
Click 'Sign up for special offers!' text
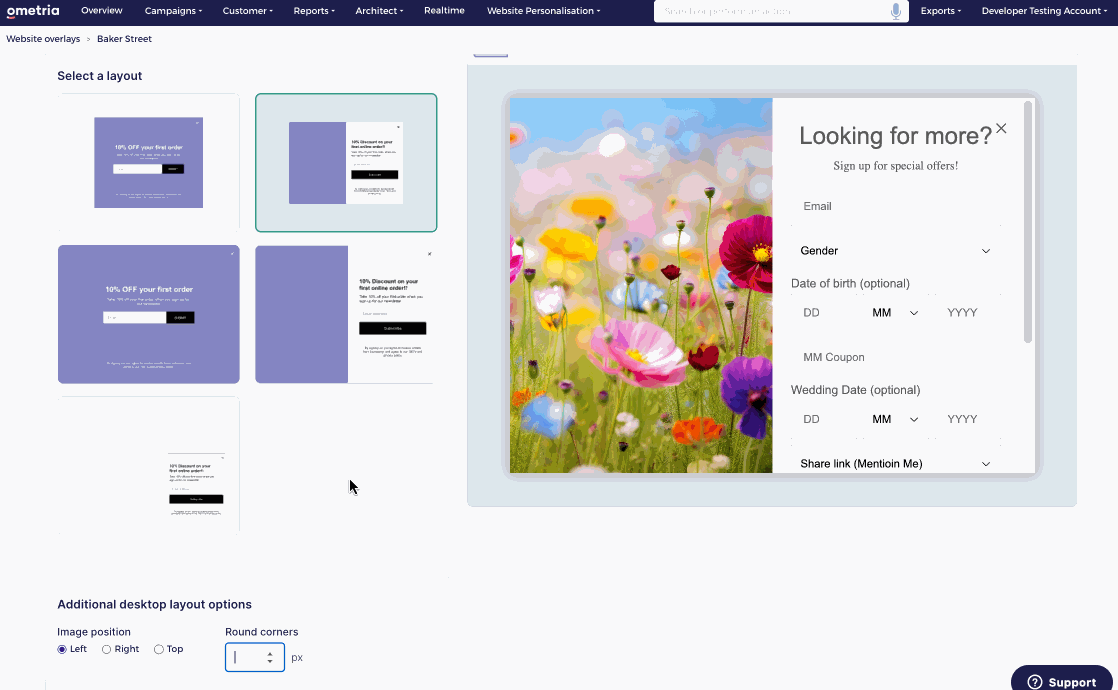click(x=896, y=166)
